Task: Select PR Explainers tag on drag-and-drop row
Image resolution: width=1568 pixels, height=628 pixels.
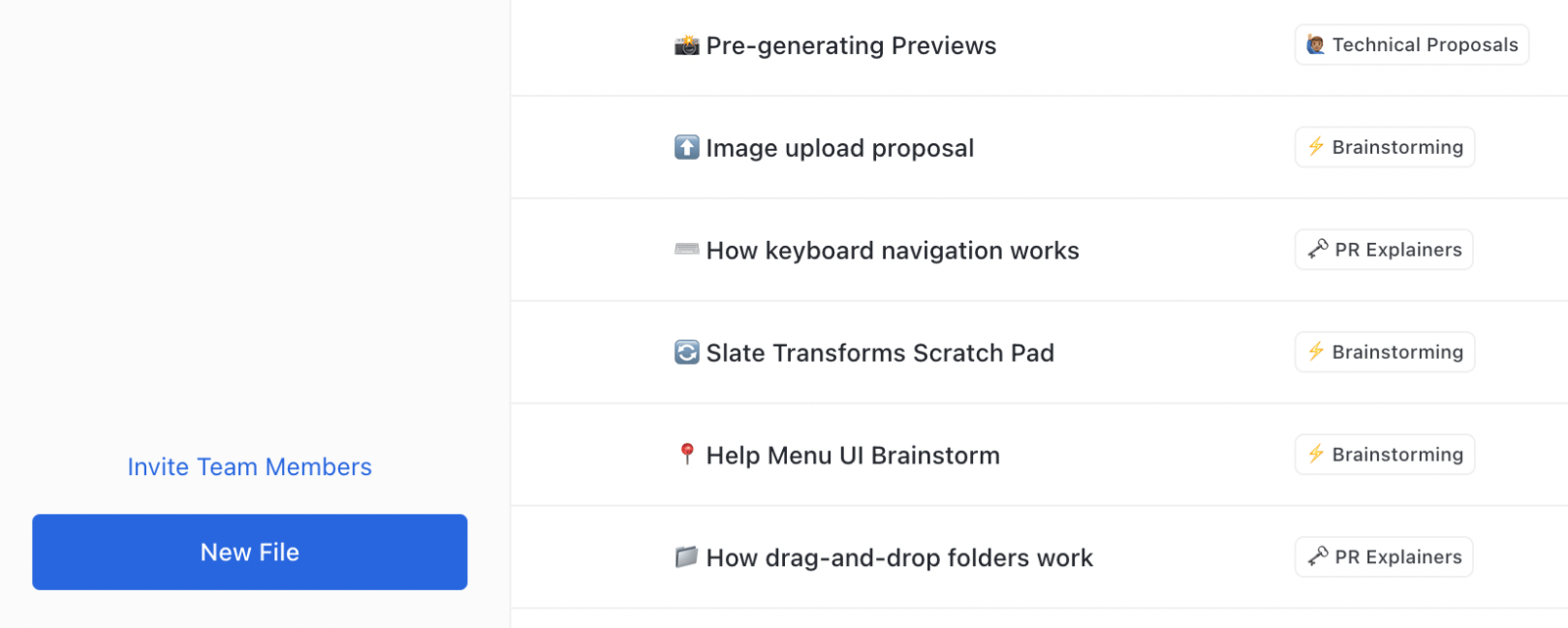Action: [x=1384, y=556]
